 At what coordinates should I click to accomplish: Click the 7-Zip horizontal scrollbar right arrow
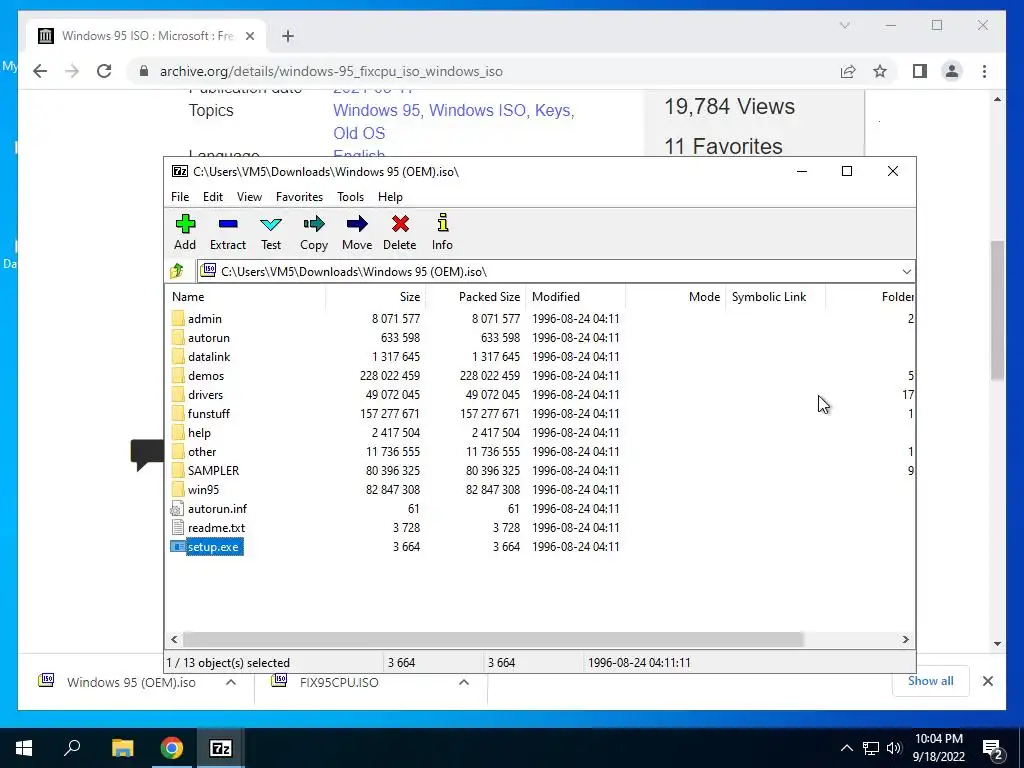pyautogui.click(x=906, y=639)
